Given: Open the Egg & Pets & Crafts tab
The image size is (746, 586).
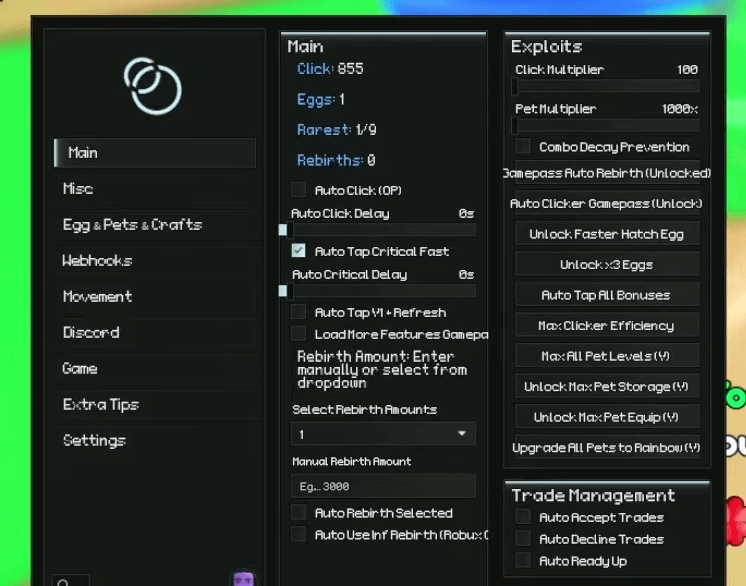Looking at the screenshot, I should (x=155, y=225).
